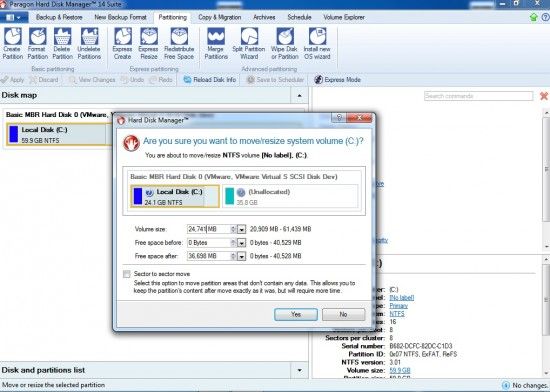
Task: Open Free space before unit dropdown
Action: point(241,243)
